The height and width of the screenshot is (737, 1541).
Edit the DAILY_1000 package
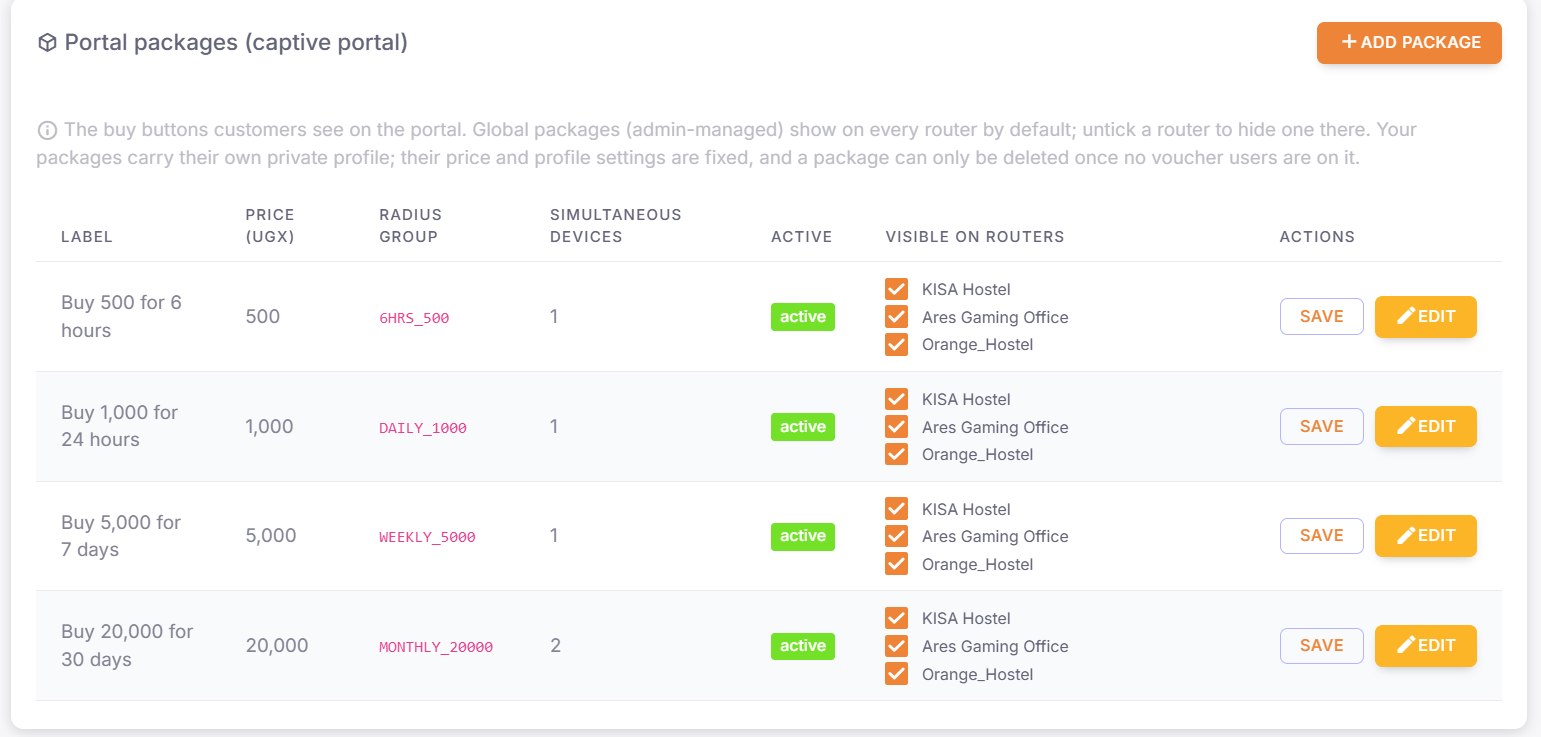(1426, 426)
